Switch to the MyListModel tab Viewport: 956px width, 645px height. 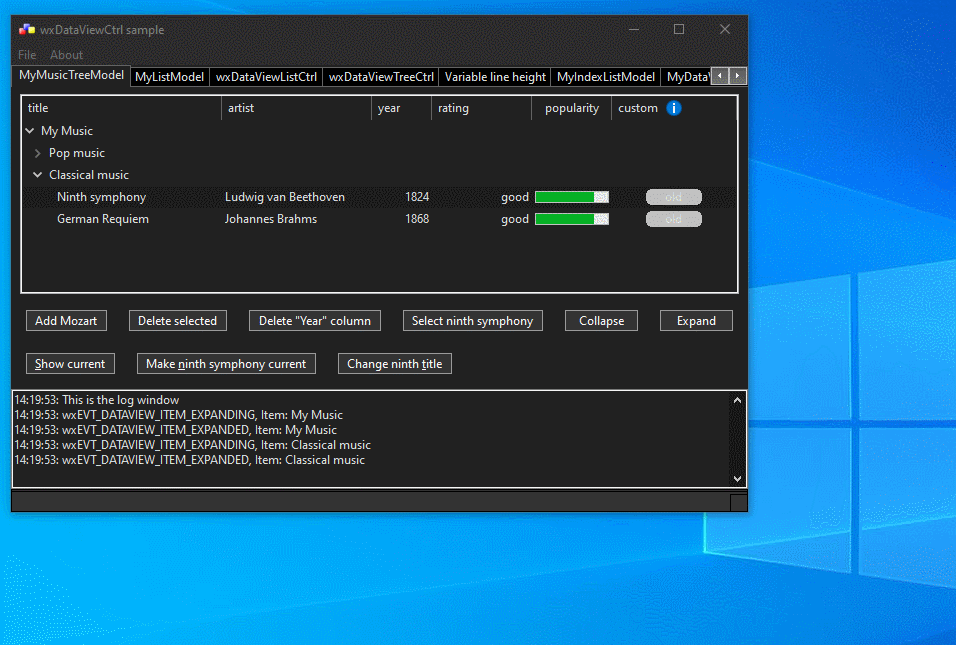click(x=169, y=76)
